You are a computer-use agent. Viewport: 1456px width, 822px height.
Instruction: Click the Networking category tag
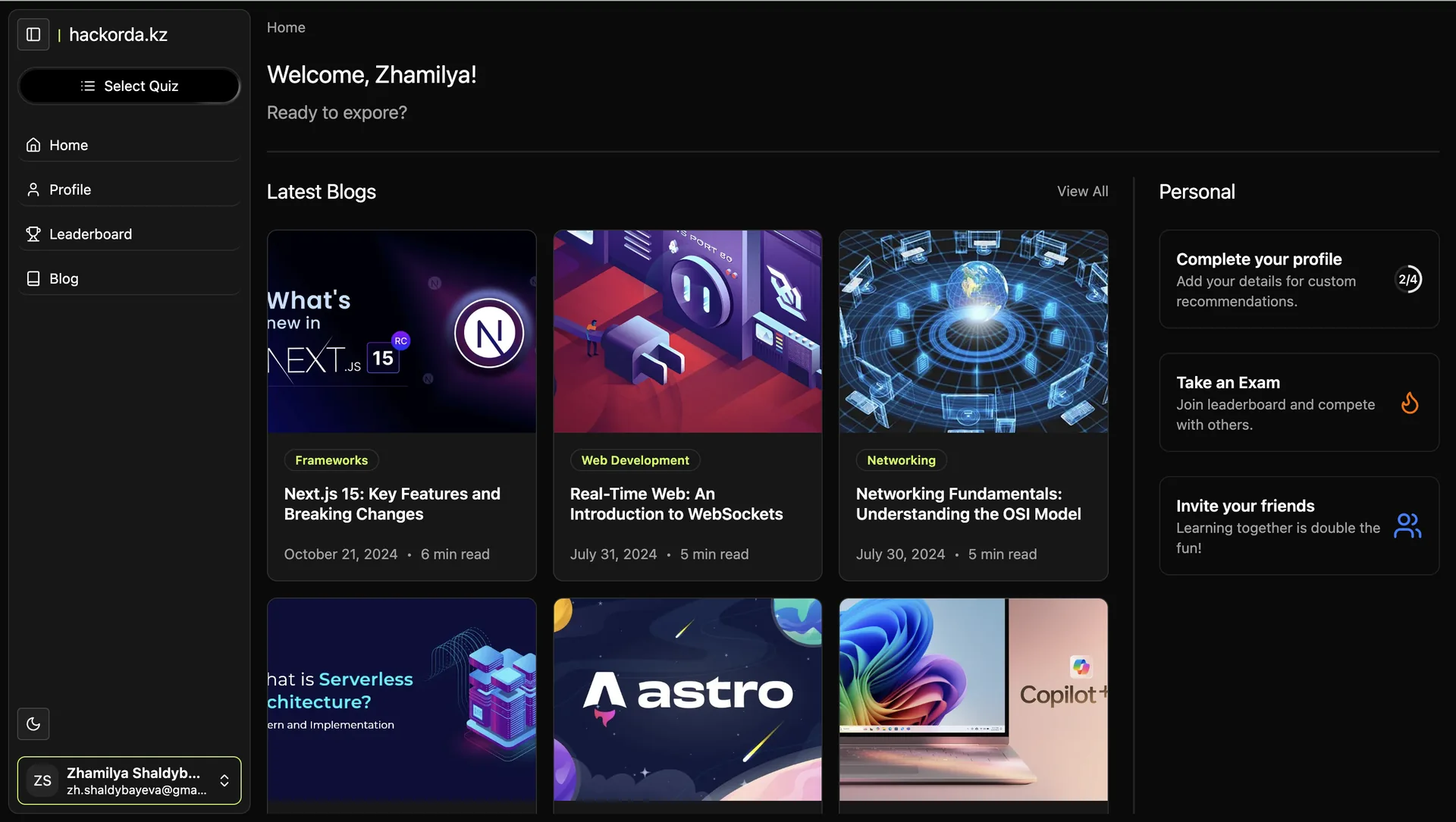coord(902,460)
